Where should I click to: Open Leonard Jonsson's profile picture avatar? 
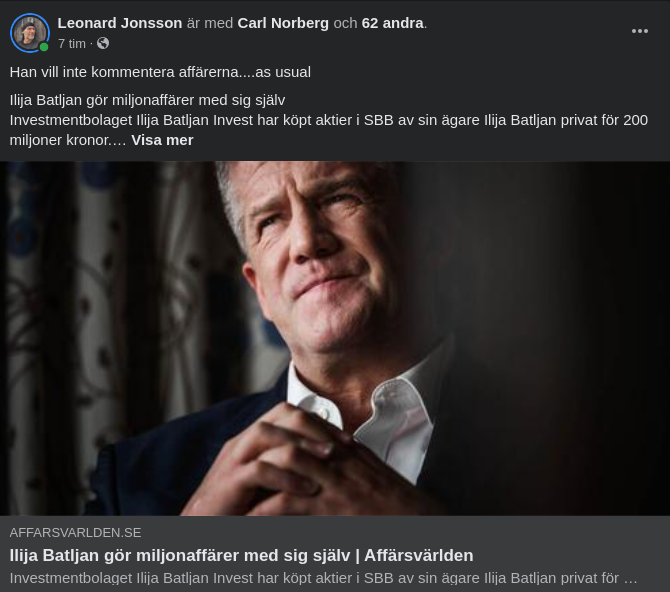(30, 33)
